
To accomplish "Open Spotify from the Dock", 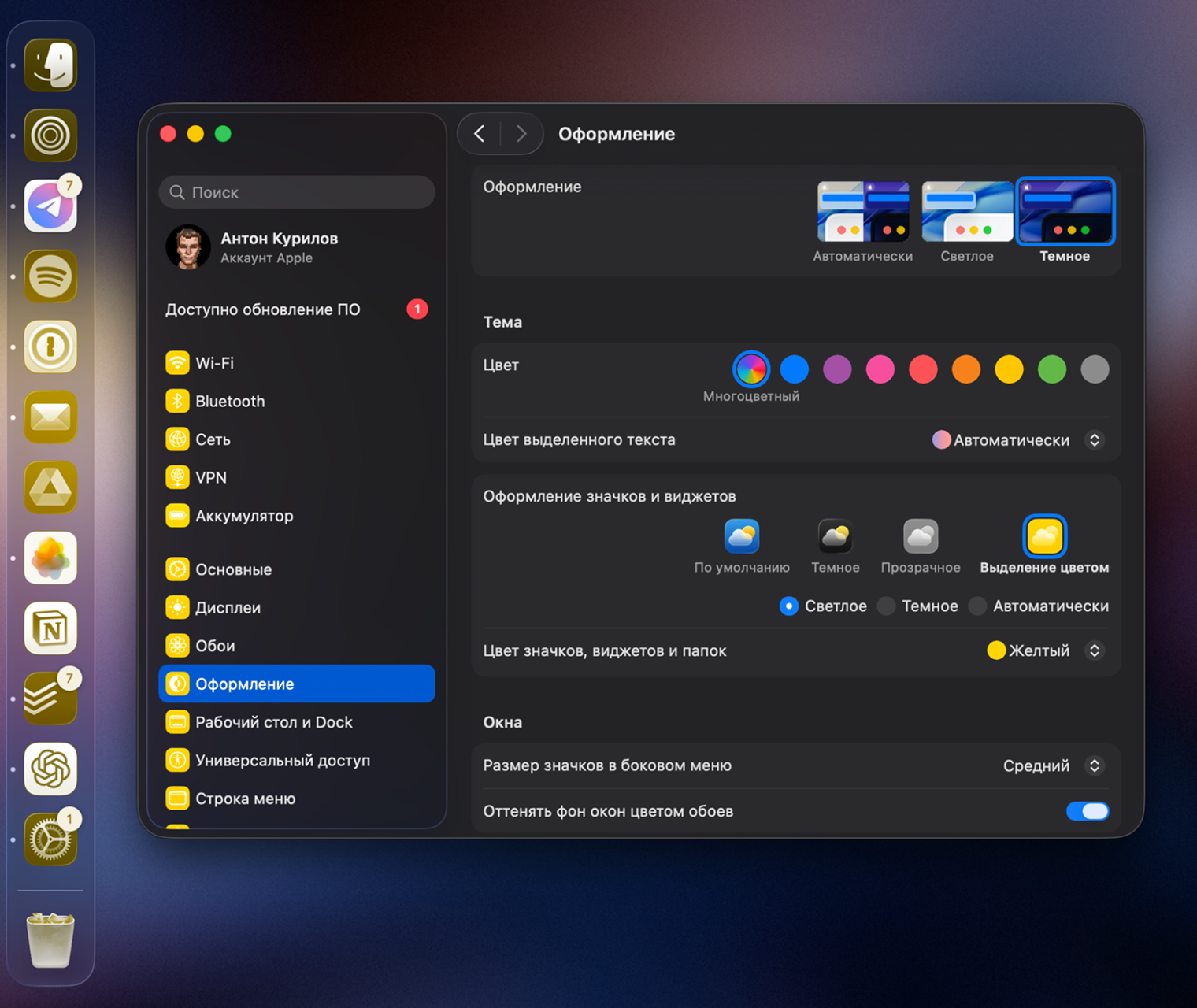I will click(50, 277).
